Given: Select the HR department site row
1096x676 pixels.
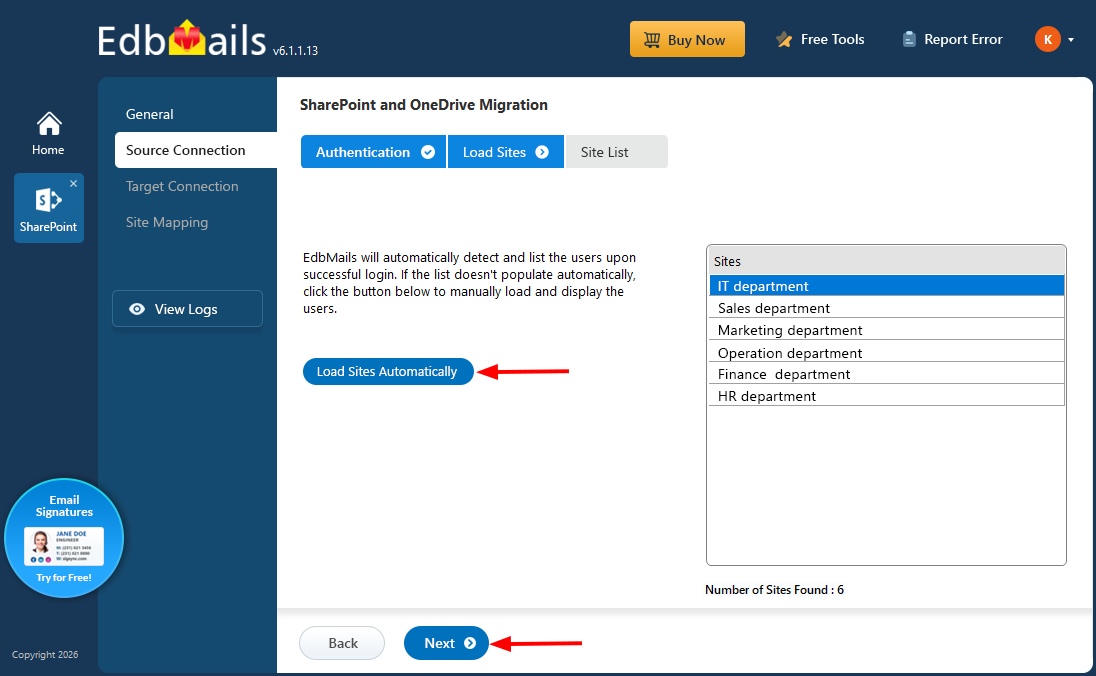Looking at the screenshot, I should 886,395.
